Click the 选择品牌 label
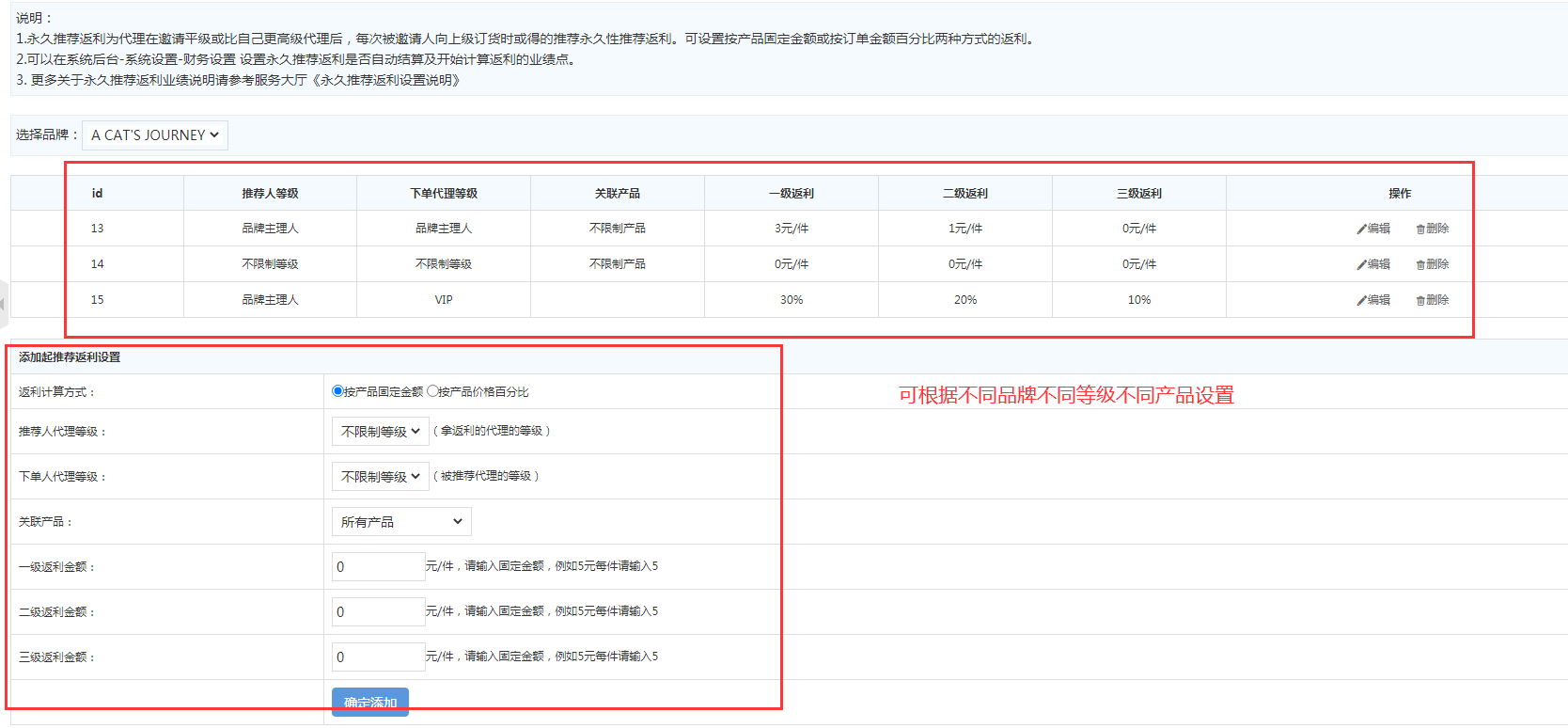 [47, 135]
